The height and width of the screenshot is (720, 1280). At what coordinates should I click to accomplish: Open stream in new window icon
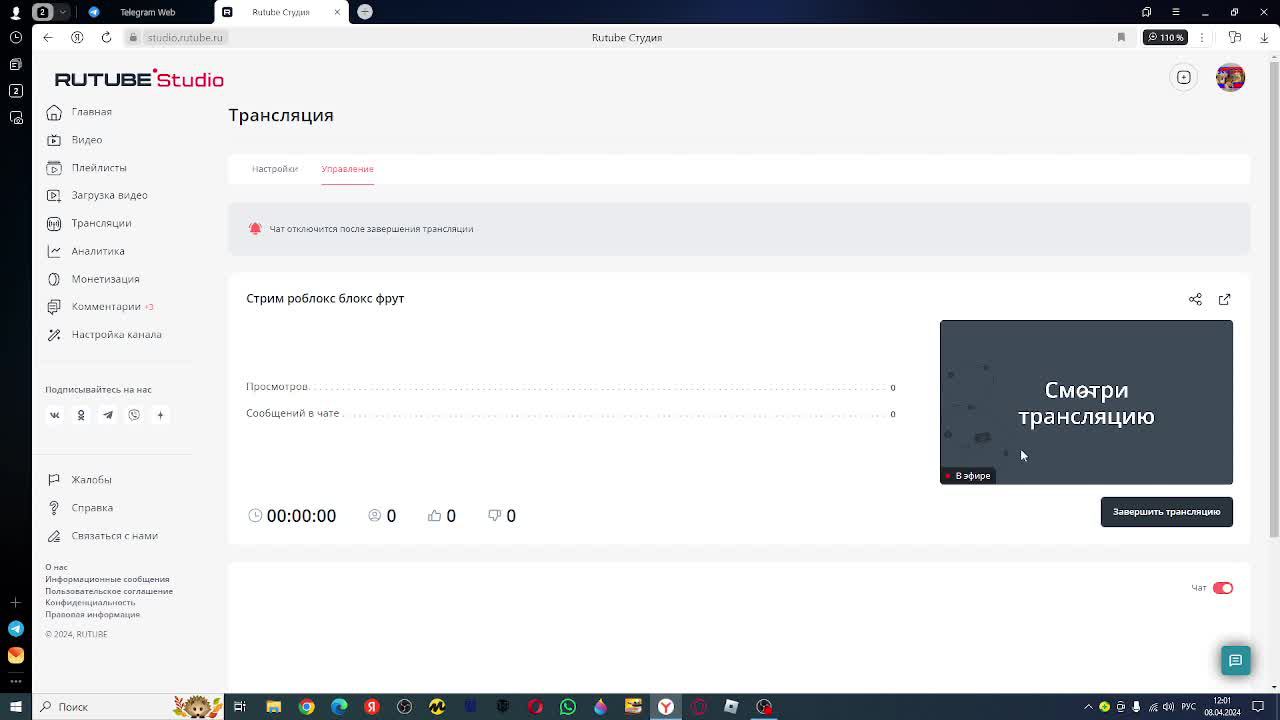(1224, 299)
